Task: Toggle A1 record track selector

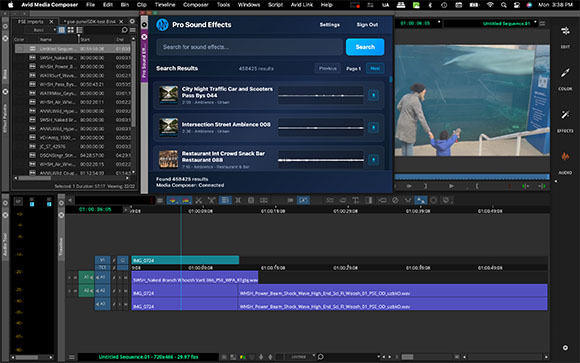Action: pyautogui.click(x=102, y=277)
